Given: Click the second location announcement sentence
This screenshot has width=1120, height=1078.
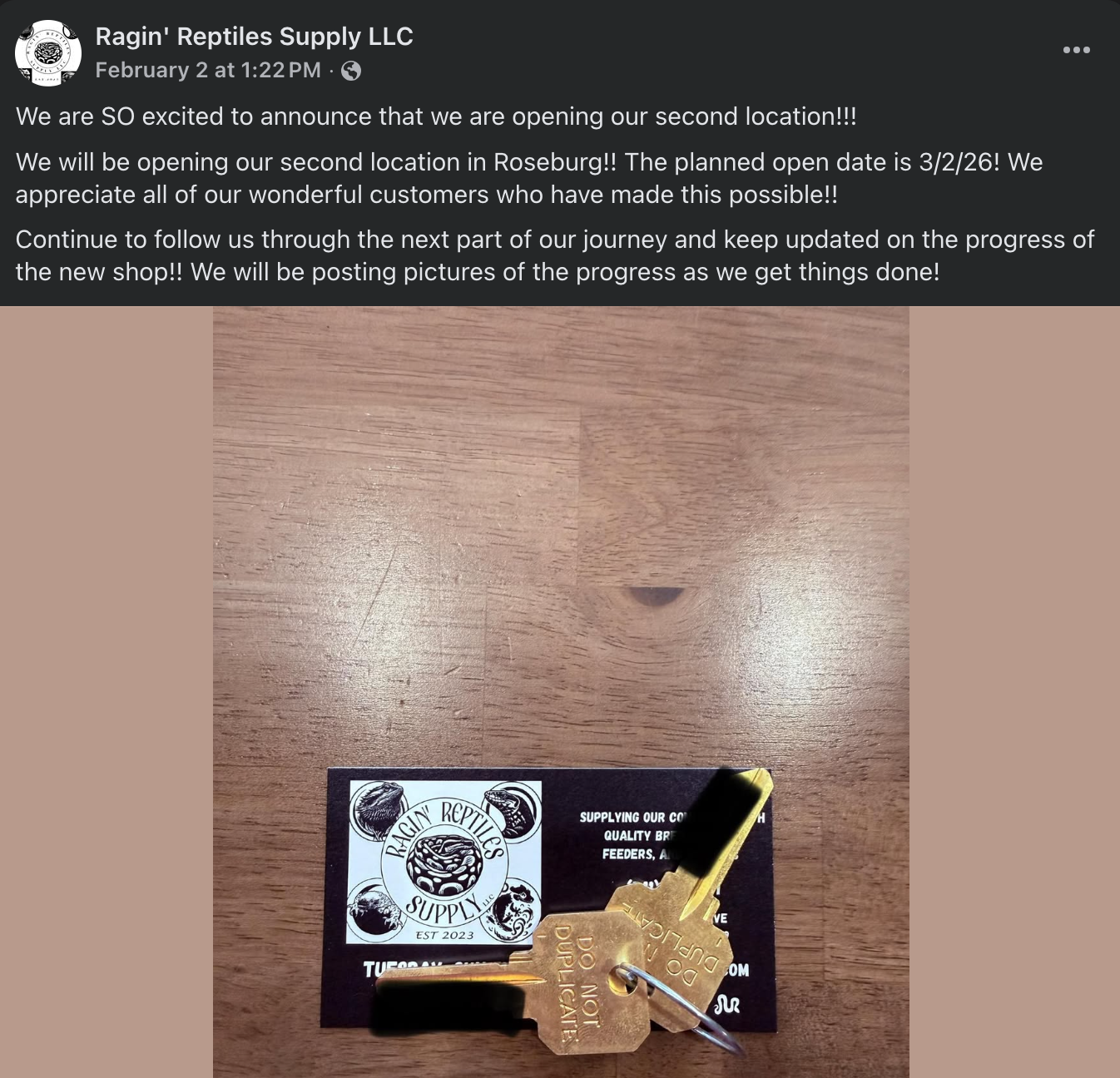Looking at the screenshot, I should tap(436, 116).
